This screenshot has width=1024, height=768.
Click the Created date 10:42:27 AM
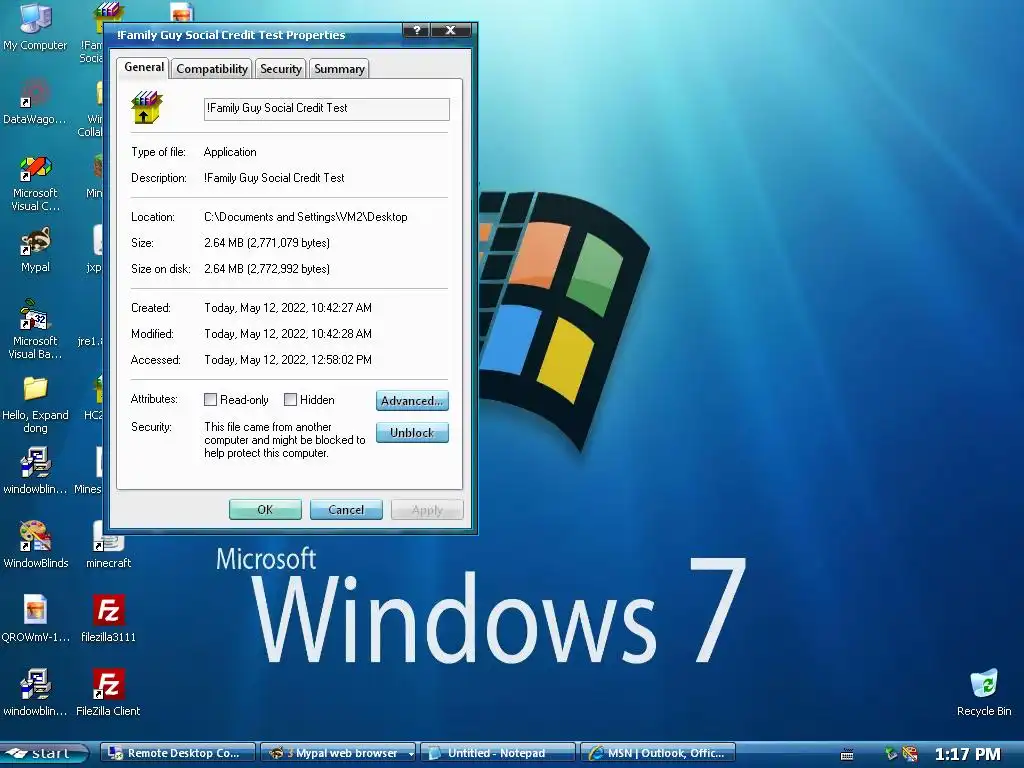(287, 308)
